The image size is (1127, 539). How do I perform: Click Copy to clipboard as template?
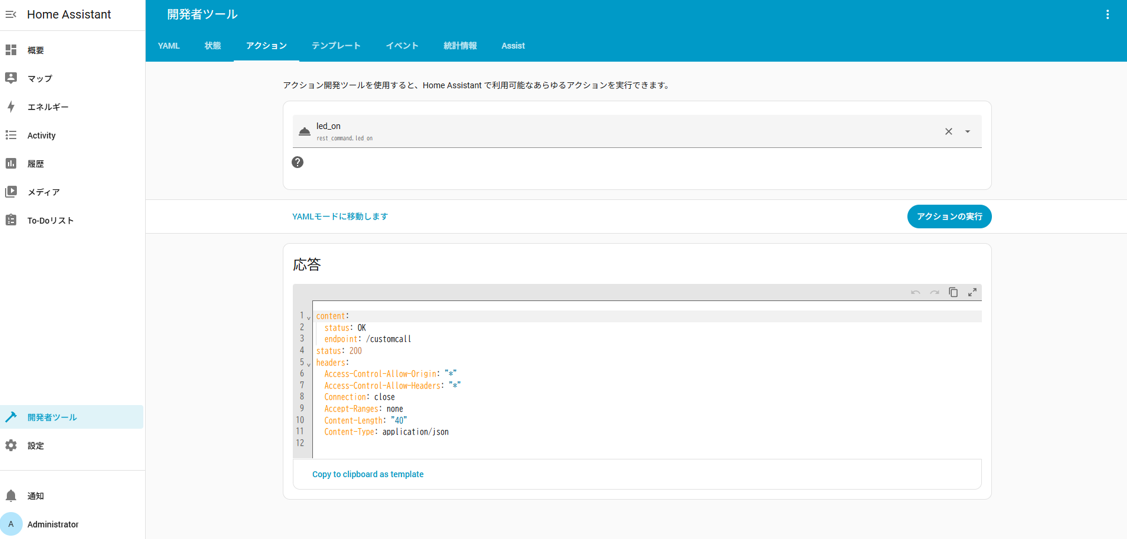(x=368, y=474)
